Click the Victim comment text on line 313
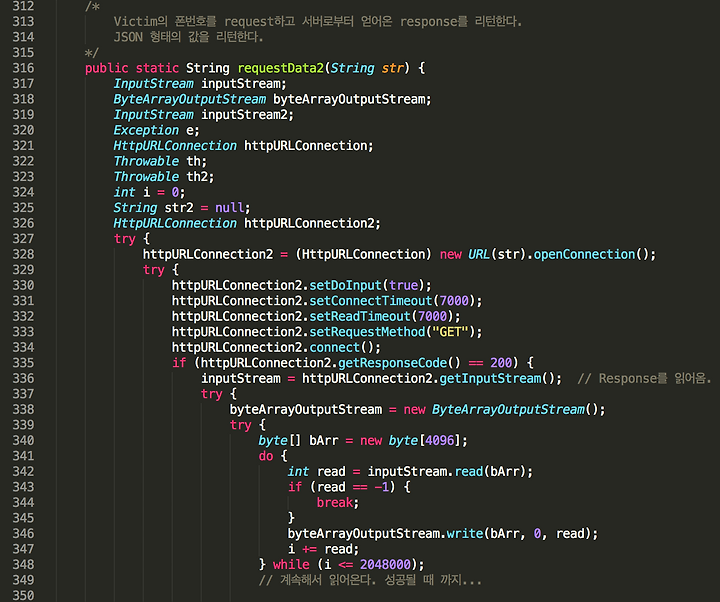 (x=318, y=22)
